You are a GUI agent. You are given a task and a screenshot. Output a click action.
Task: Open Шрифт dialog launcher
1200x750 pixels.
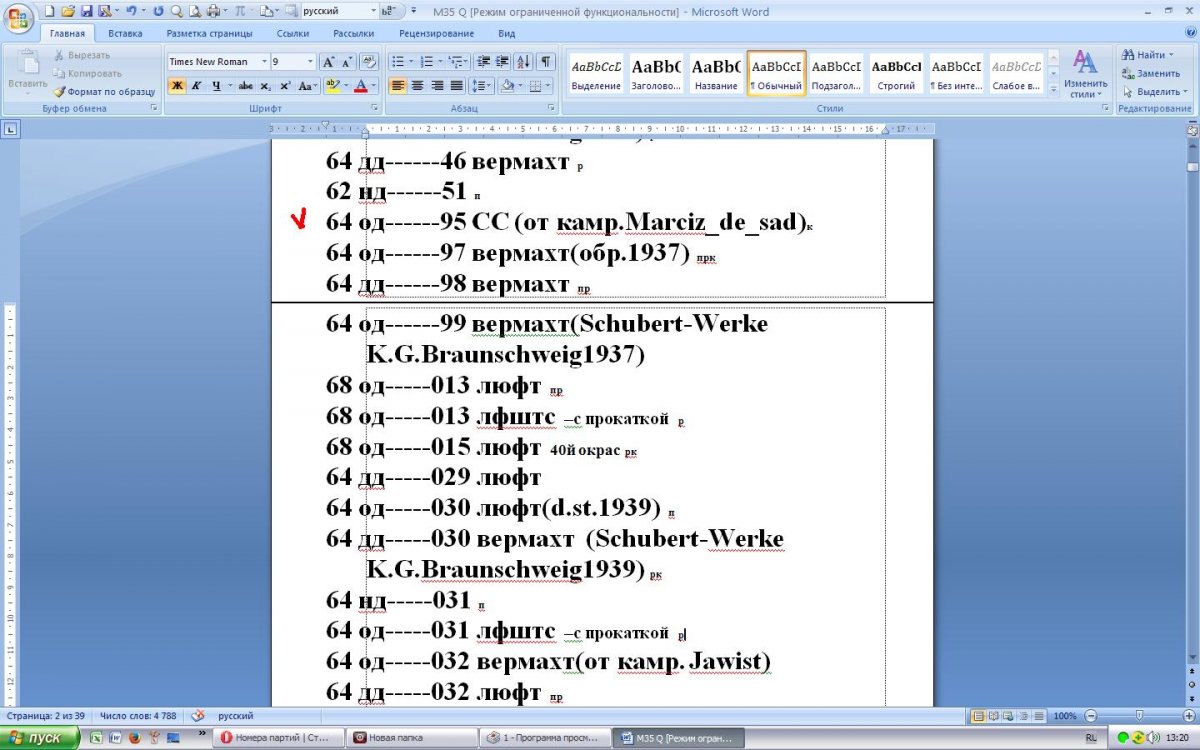[374, 108]
